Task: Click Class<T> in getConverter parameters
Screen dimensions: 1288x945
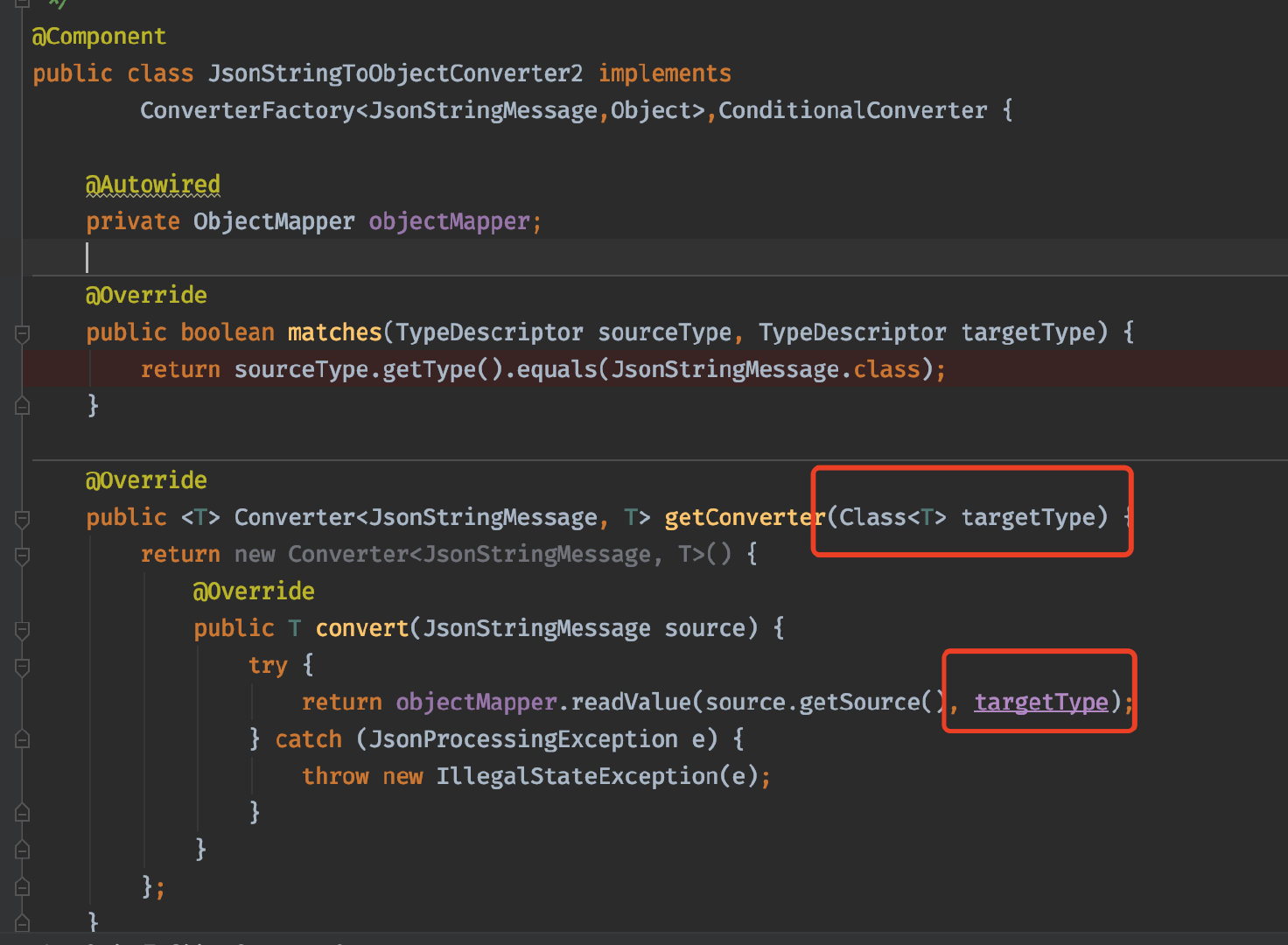Action: pos(893,517)
